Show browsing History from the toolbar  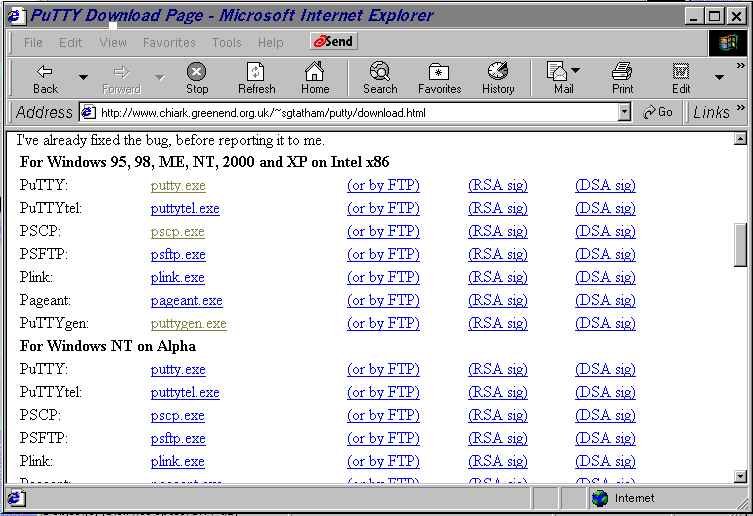(498, 72)
